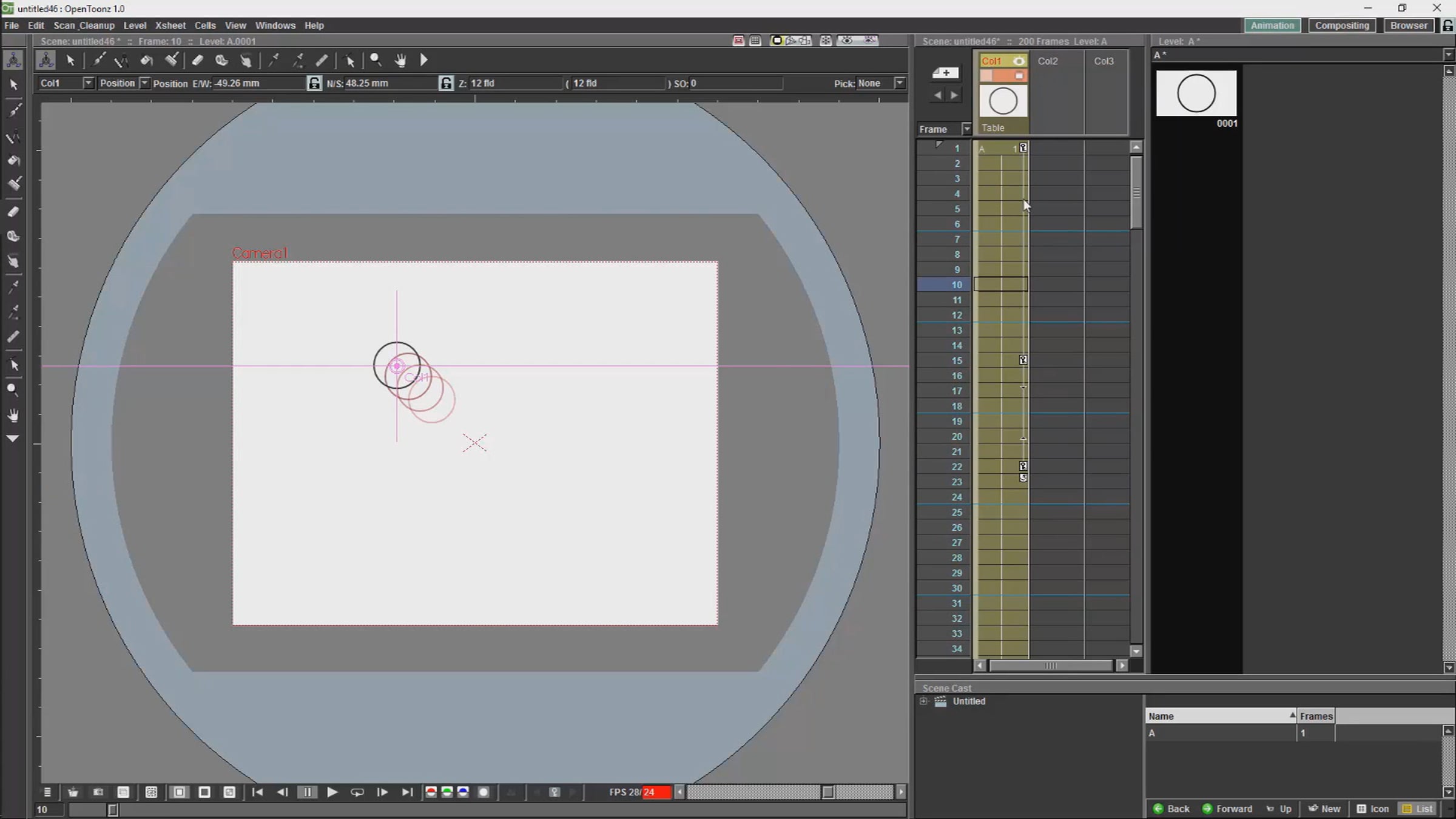Toggle Col1 preview visibility eye
This screenshot has width=1456, height=819.
point(1019,61)
